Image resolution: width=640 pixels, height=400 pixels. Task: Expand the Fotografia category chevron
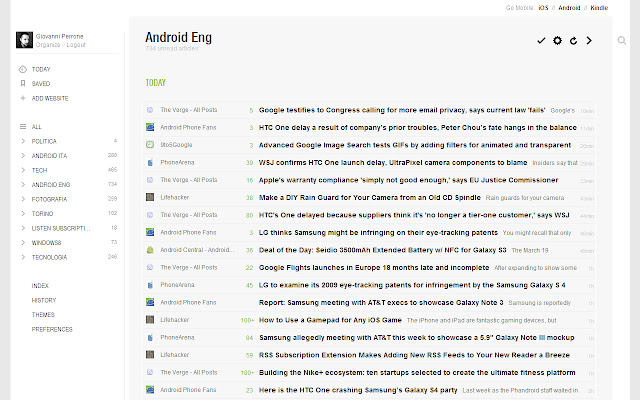[22, 199]
